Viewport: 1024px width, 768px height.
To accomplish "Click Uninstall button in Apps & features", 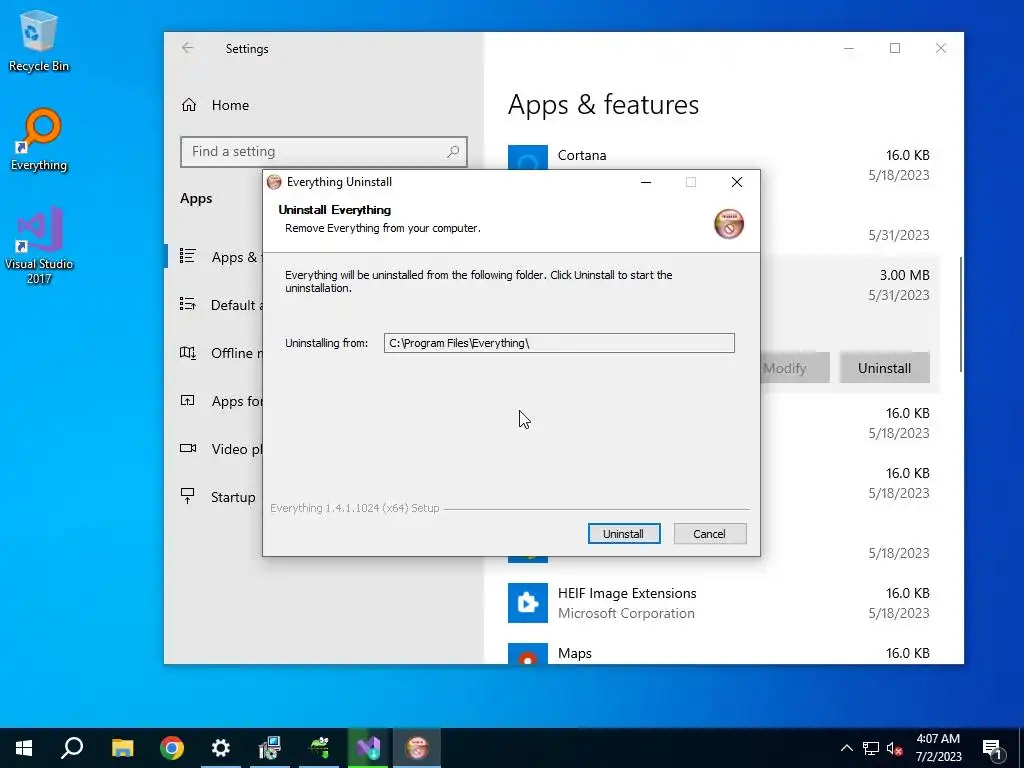I will click(x=884, y=368).
